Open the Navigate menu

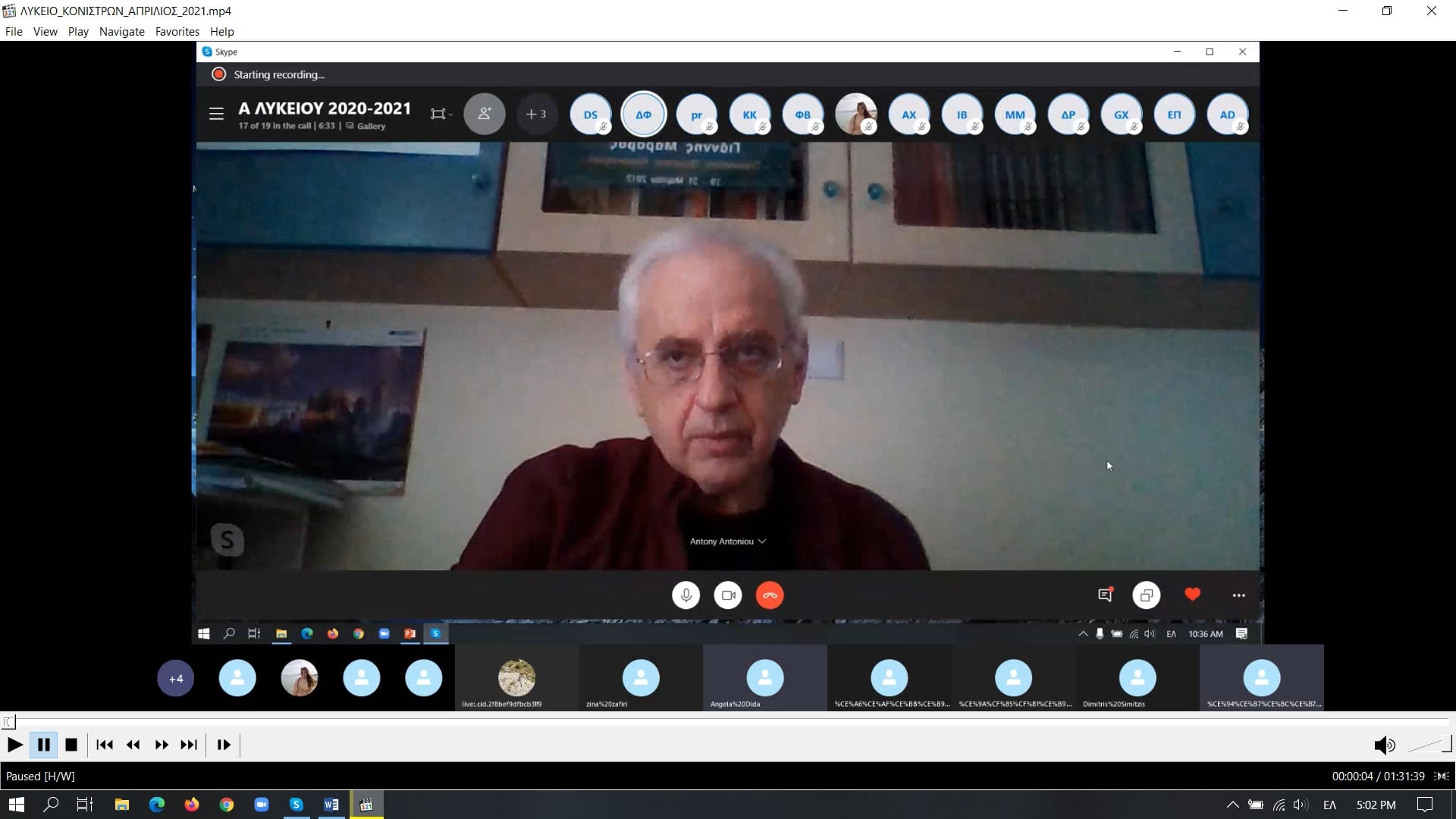pos(121,31)
